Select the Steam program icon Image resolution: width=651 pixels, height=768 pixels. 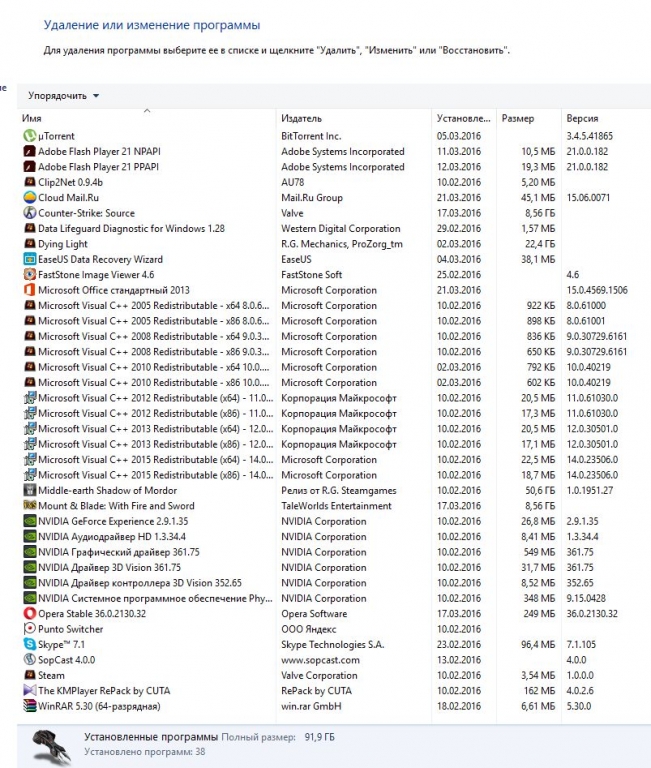[29, 676]
